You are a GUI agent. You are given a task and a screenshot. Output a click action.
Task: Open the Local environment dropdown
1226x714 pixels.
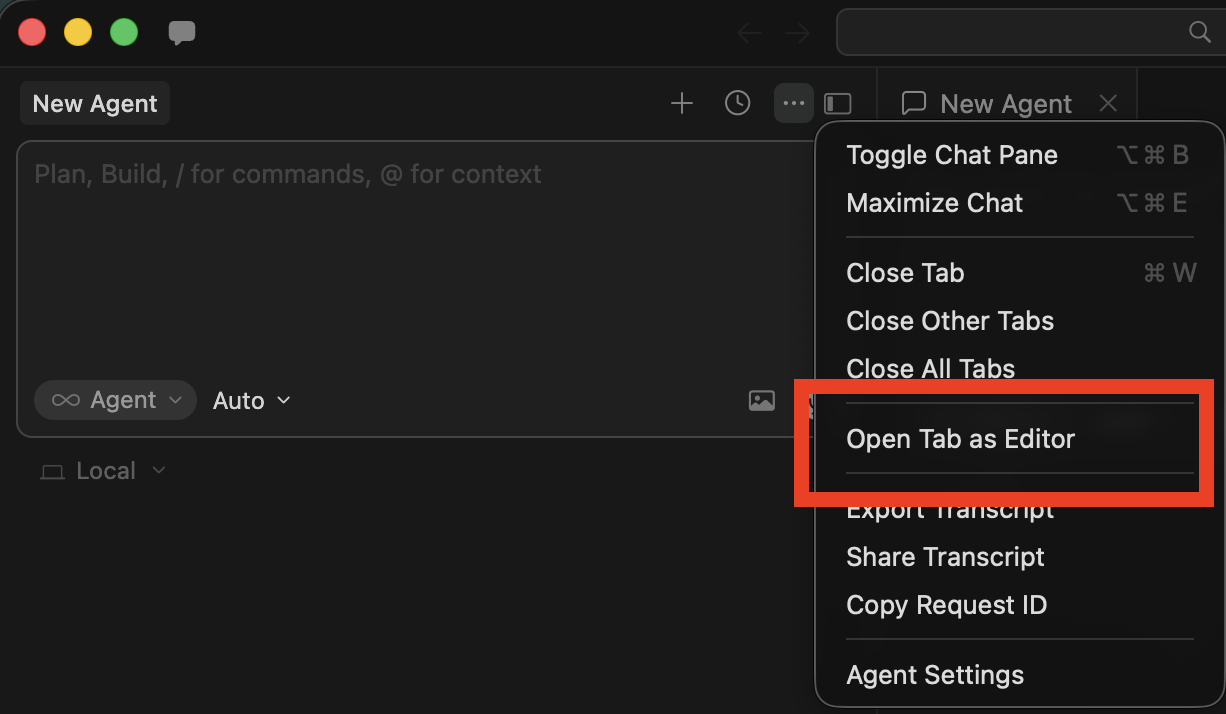[x=102, y=470]
